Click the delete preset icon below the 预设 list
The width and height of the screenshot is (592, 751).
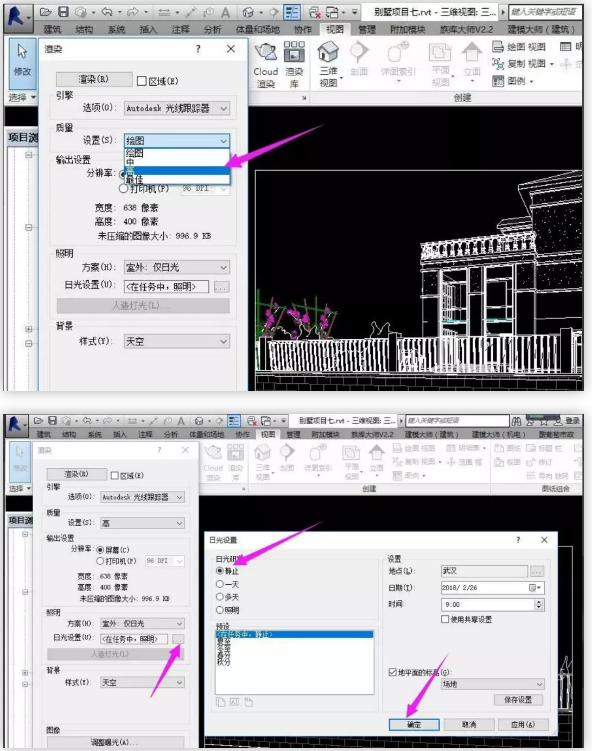[249, 702]
